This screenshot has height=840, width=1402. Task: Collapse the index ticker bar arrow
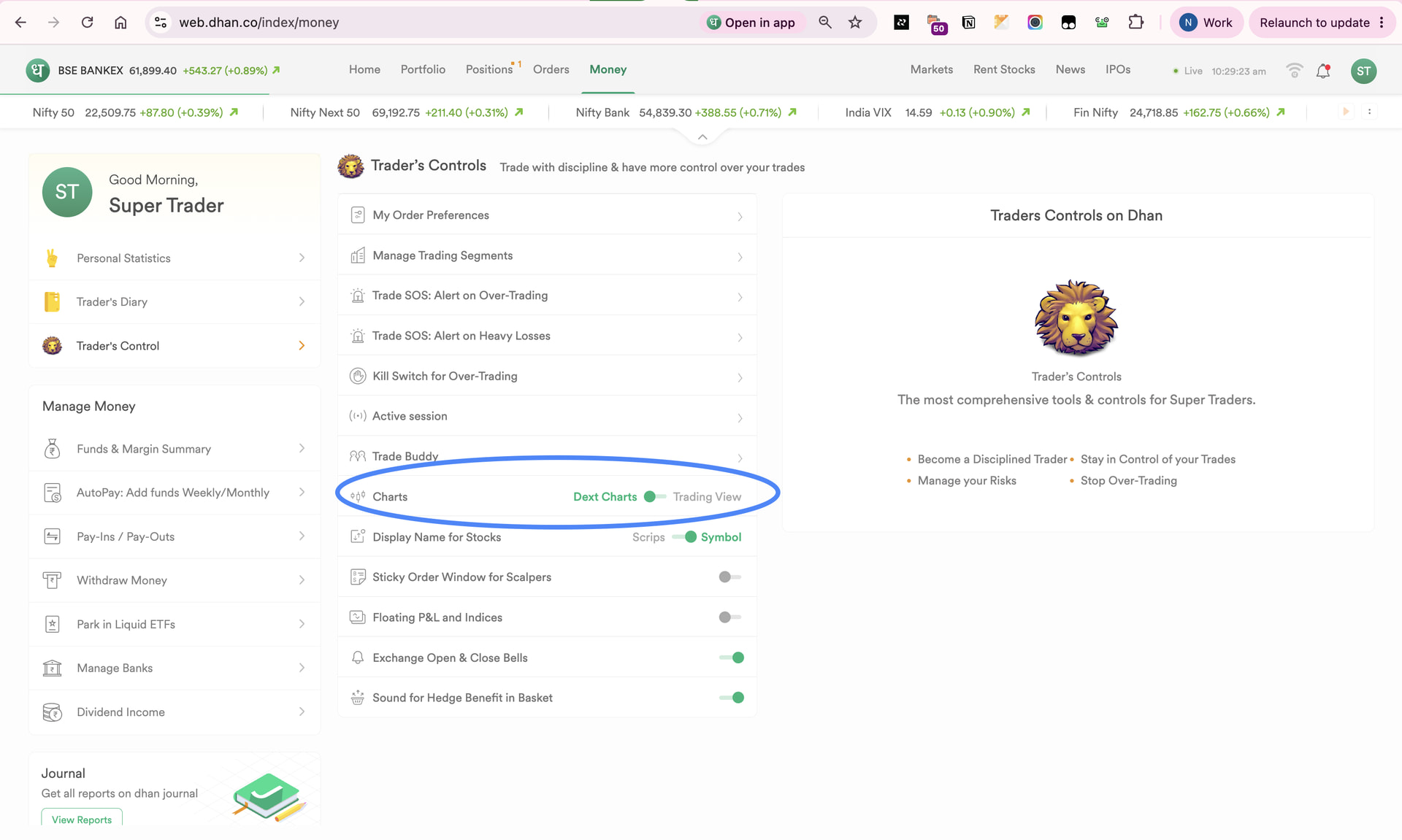click(702, 137)
